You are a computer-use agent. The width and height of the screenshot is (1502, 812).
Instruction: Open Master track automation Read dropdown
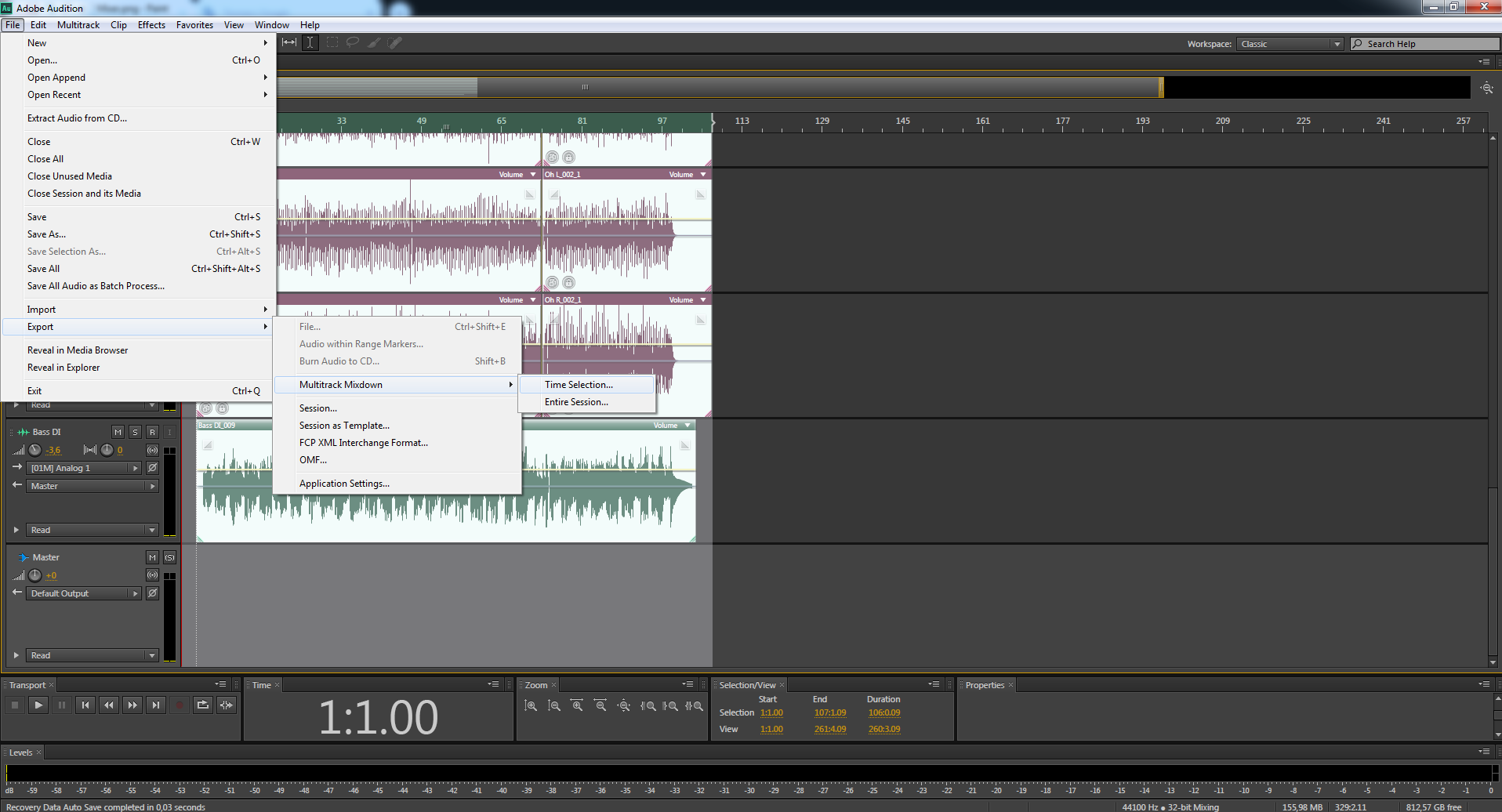tap(93, 655)
